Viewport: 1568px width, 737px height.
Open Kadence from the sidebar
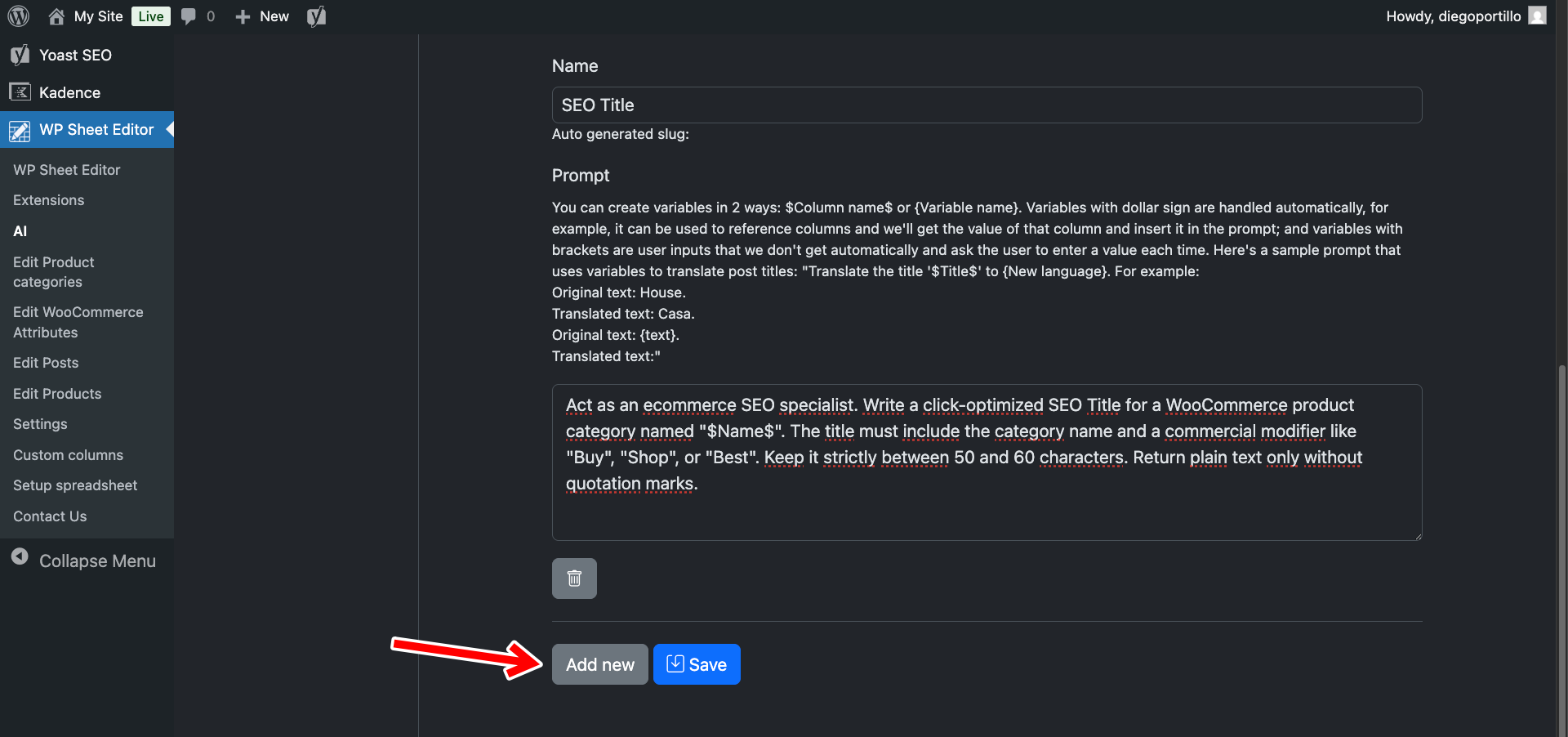coord(69,92)
